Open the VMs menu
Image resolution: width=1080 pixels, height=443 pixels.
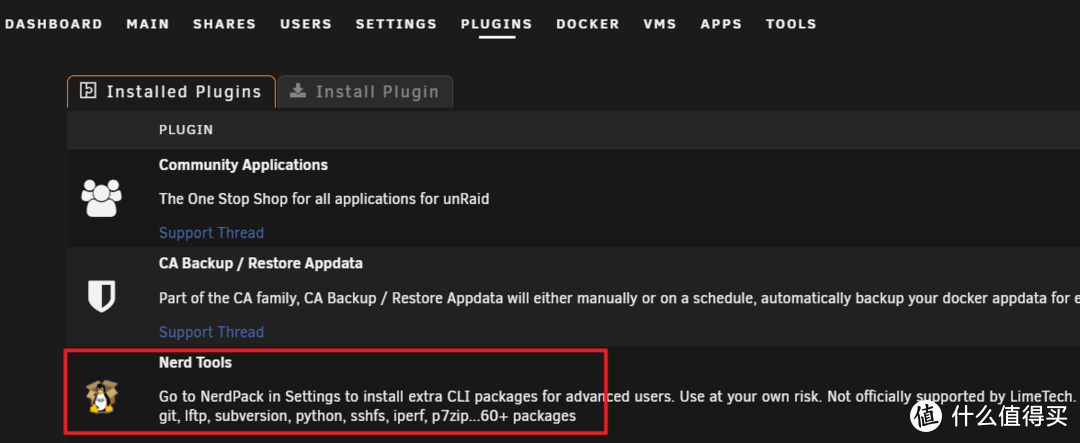pos(660,24)
